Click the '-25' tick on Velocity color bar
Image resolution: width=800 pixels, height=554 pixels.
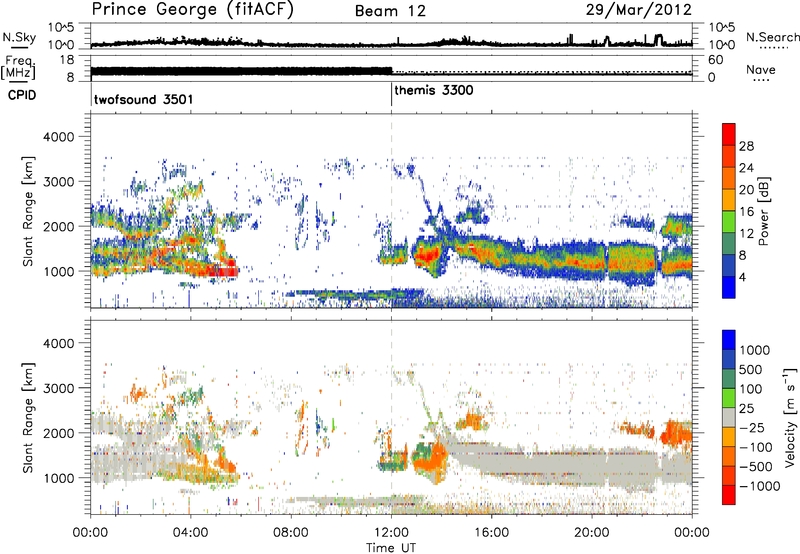click(x=752, y=428)
